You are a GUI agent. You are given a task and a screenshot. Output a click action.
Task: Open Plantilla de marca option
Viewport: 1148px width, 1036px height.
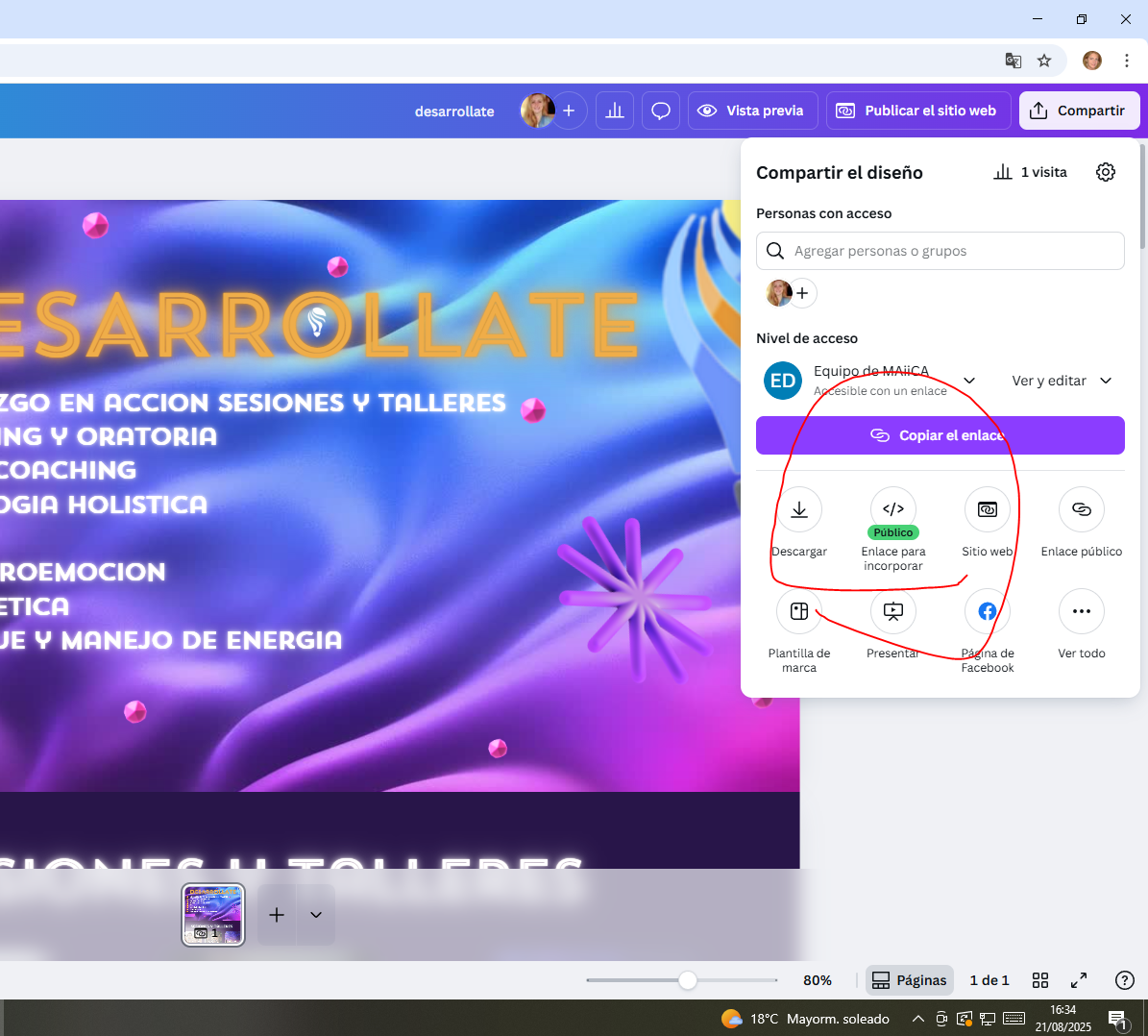tap(798, 612)
